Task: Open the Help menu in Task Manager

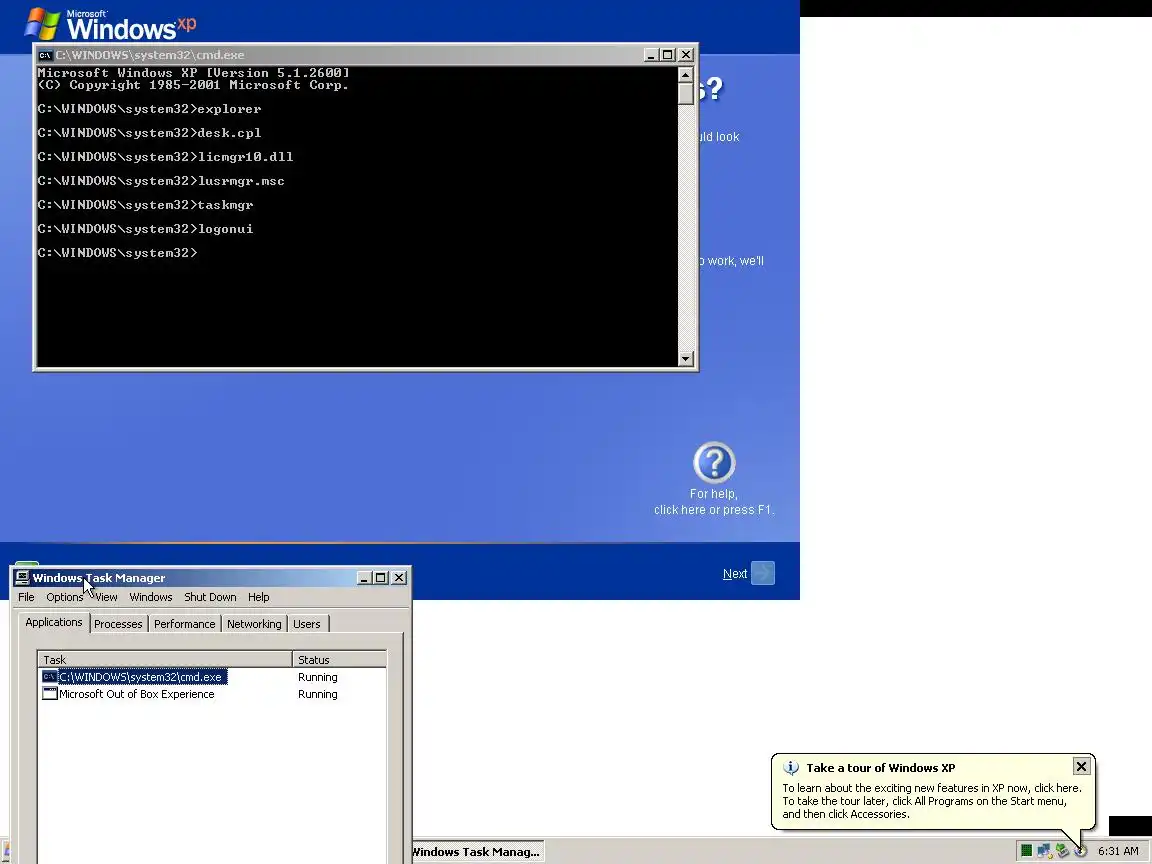Action: (259, 597)
